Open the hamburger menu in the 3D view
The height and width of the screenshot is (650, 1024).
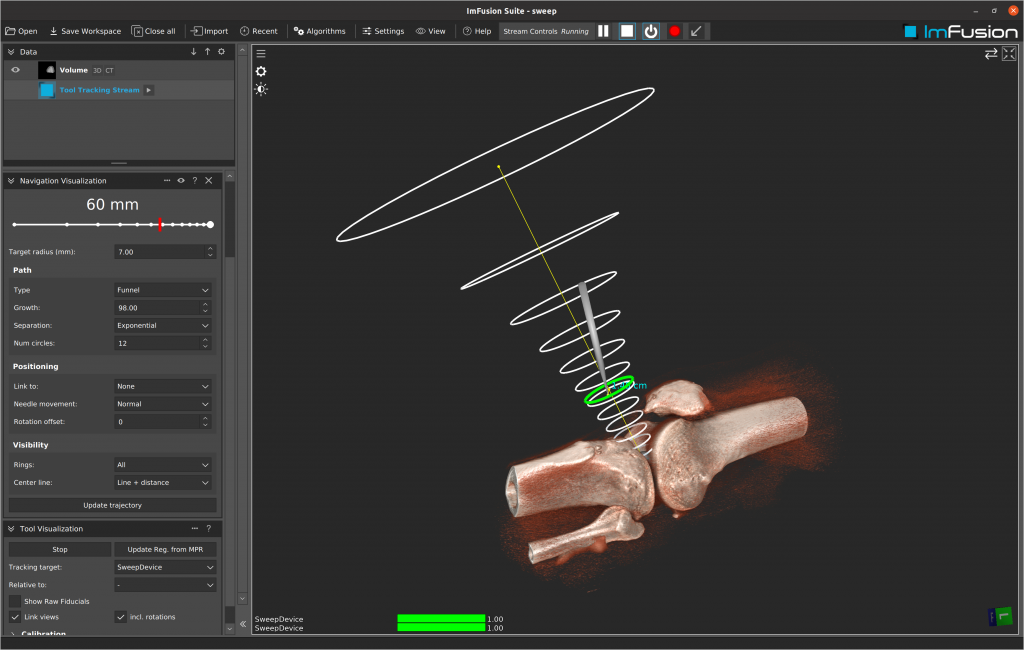[x=261, y=54]
